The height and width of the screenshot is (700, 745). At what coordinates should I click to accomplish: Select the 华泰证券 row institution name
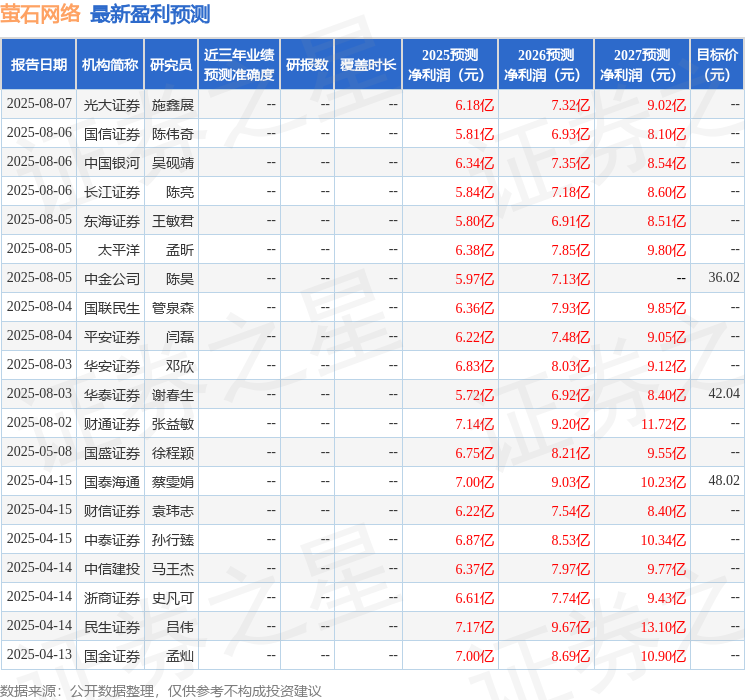point(112,395)
